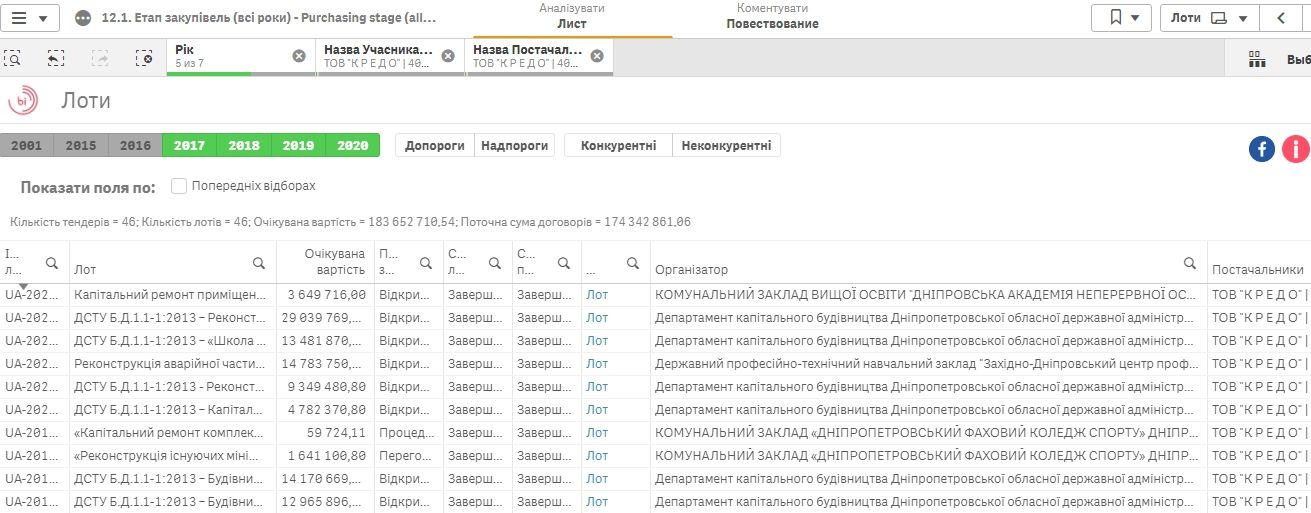Open the Facebook share icon
Viewport: 1311px width, 513px height.
[1262, 149]
